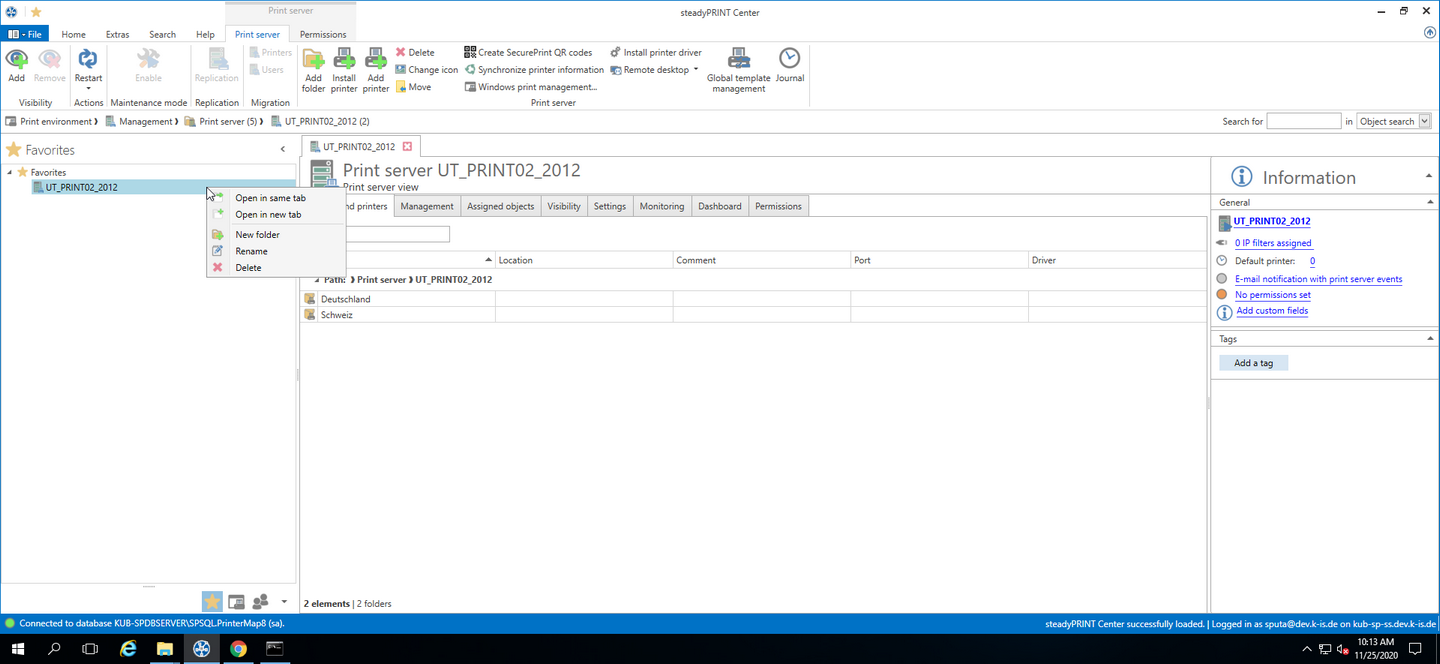
Task: Open the Remote desktop dropdown
Action: pyautogui.click(x=696, y=70)
